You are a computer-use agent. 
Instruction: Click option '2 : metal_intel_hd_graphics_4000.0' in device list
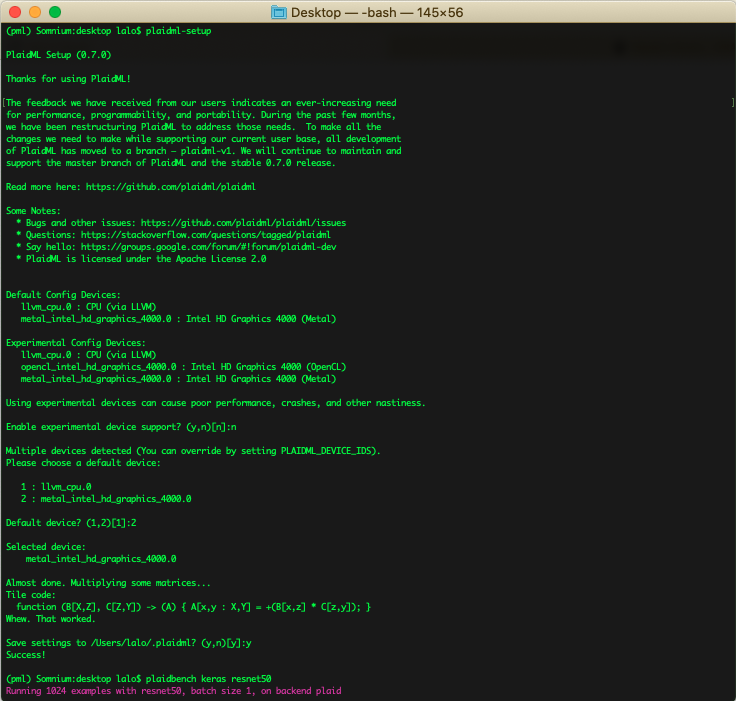106,498
